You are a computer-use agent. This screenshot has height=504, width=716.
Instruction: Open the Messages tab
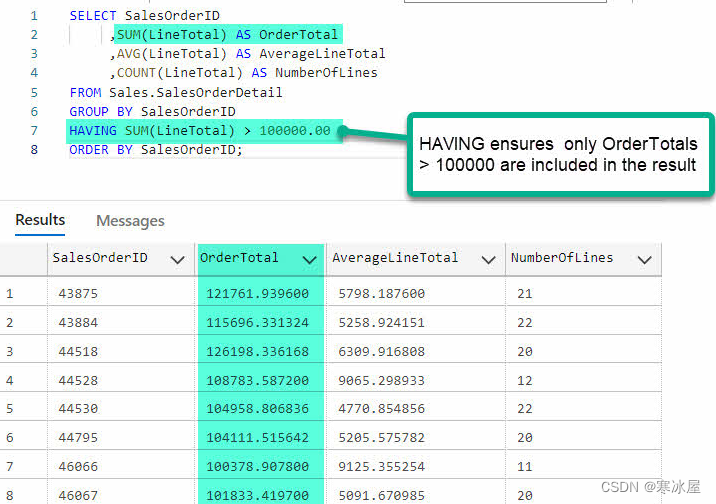[x=130, y=221]
